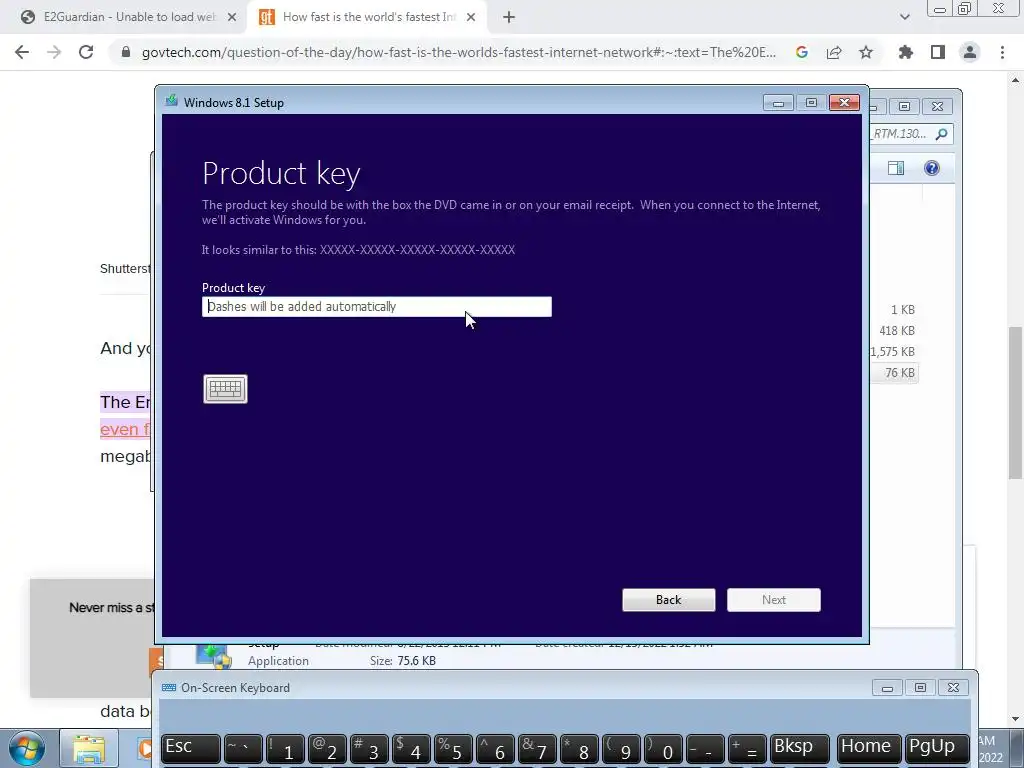Click the tilde key on On-Screen Keyboard
The height and width of the screenshot is (768, 1024).
(x=242, y=749)
